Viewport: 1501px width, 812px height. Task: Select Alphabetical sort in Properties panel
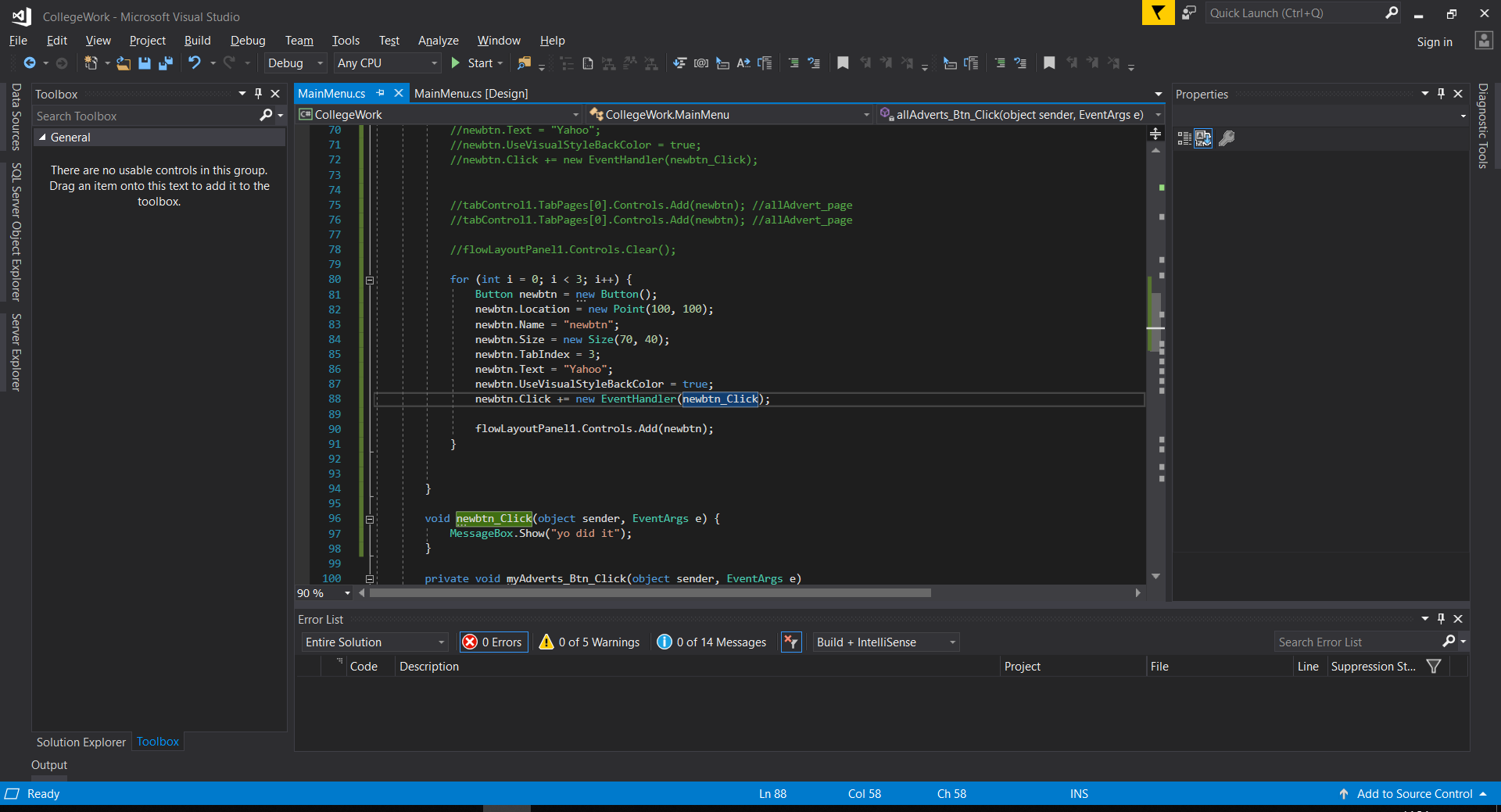[x=1203, y=138]
